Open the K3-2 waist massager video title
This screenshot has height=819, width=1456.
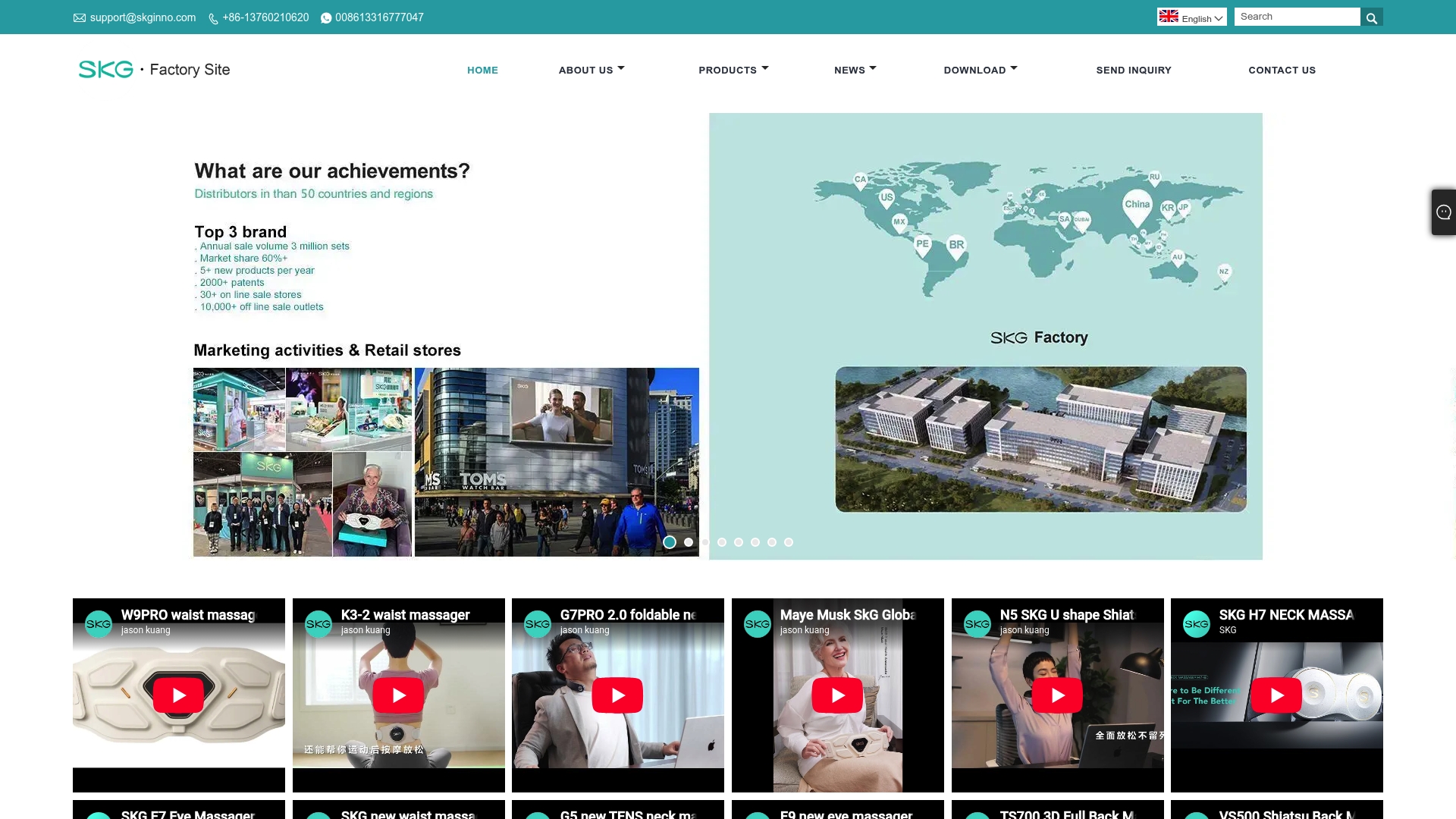(405, 615)
